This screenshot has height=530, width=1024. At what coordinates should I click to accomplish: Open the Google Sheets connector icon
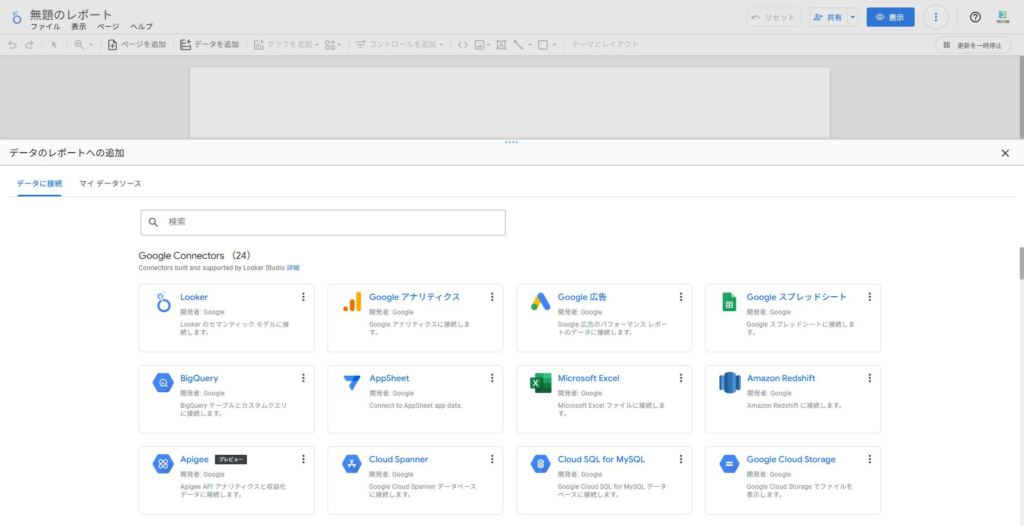pos(729,303)
